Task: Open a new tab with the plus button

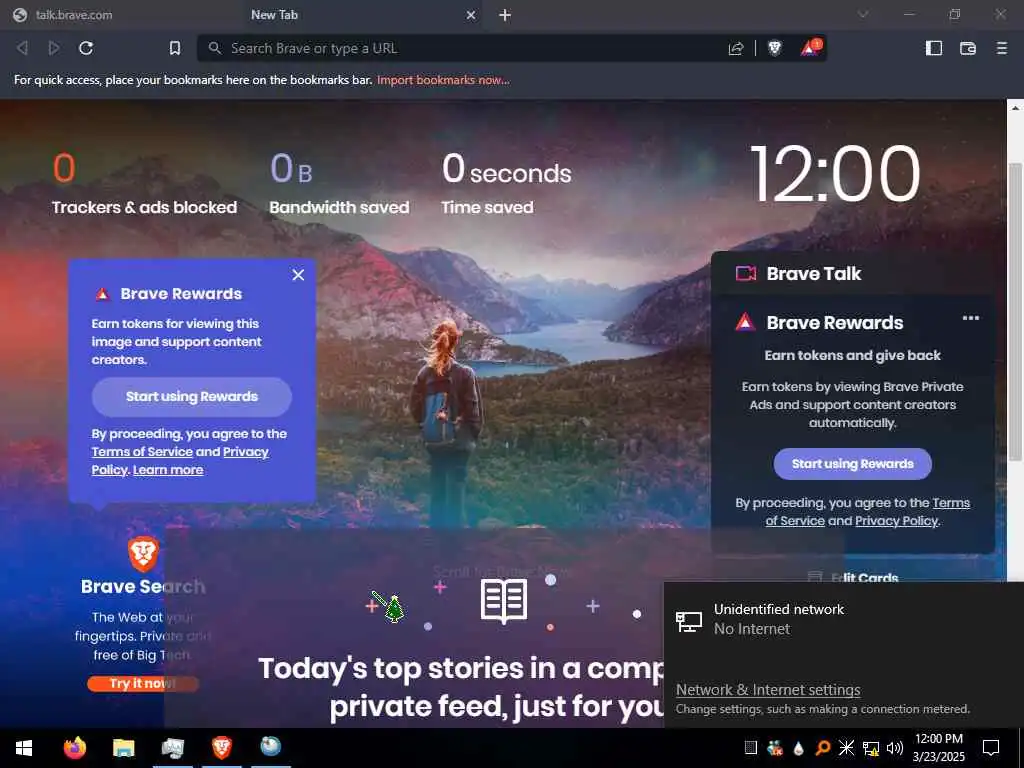Action: (x=505, y=14)
